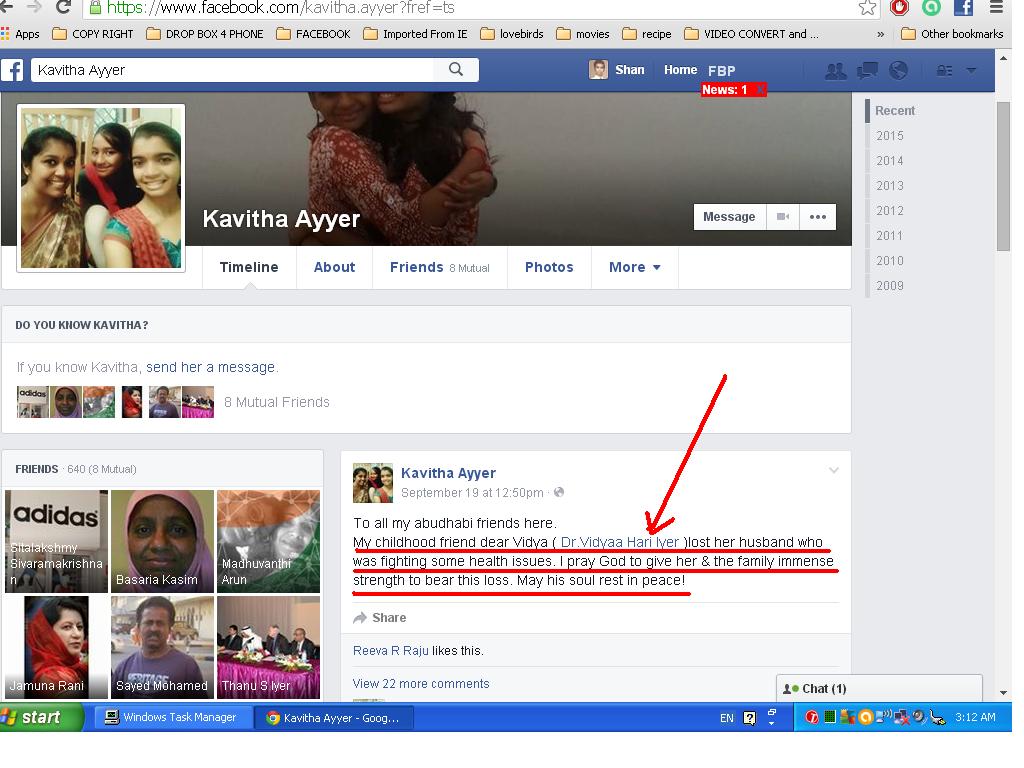The height and width of the screenshot is (768, 1024).
Task: Open the Friends tab
Action: [x=440, y=267]
